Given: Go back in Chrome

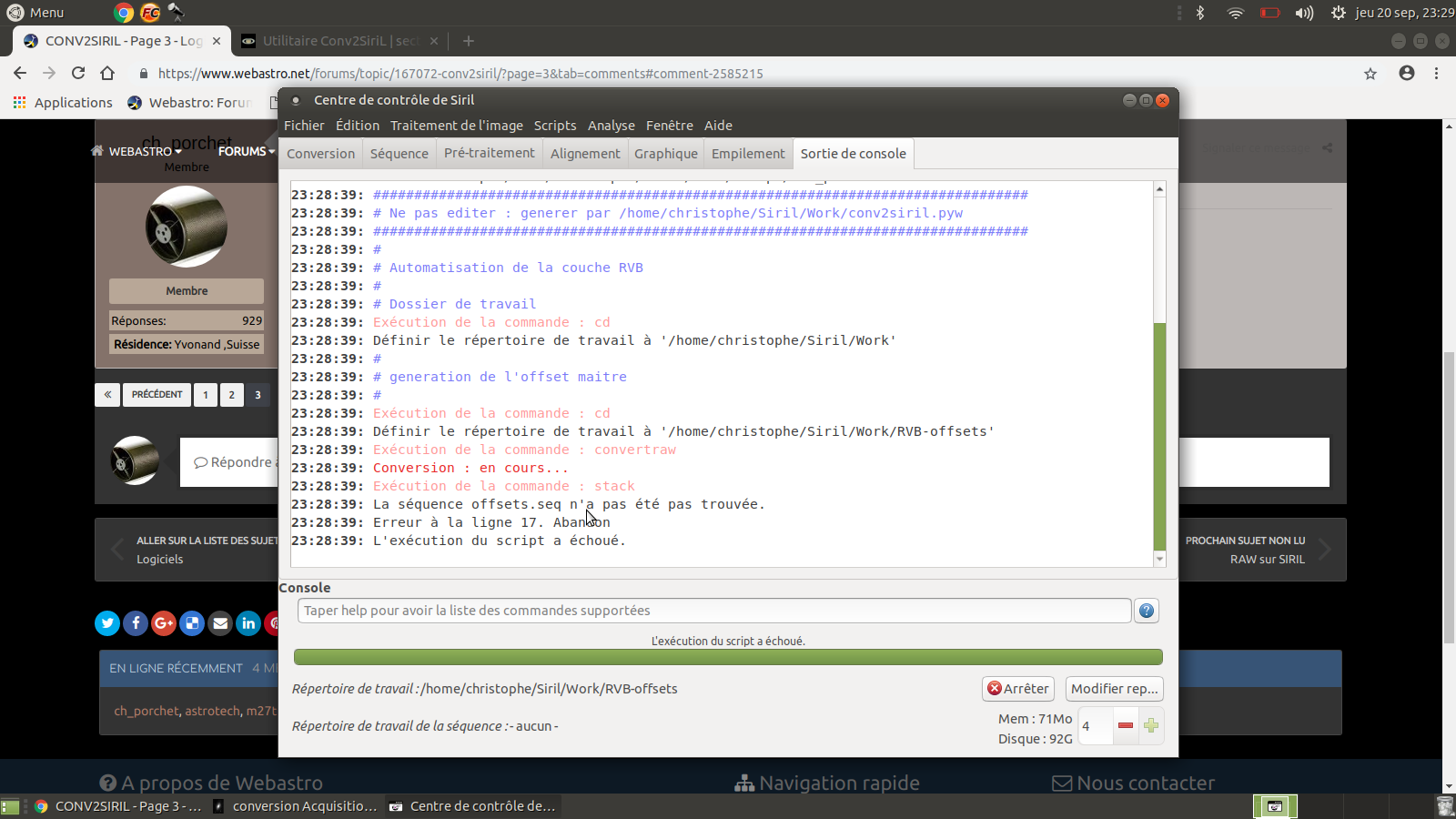Looking at the screenshot, I should (x=20, y=73).
